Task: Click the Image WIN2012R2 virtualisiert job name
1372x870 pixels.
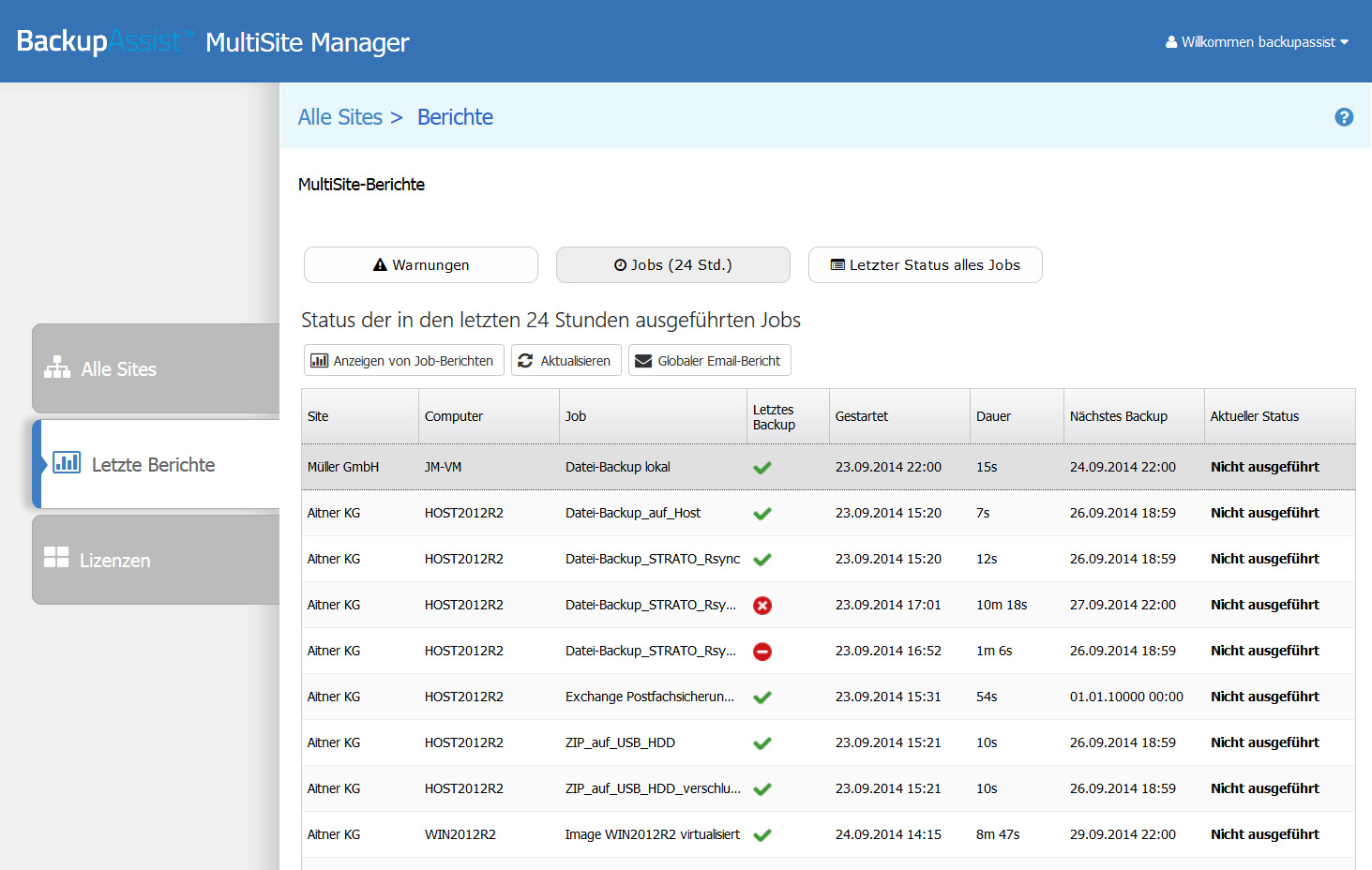Action: tap(653, 834)
